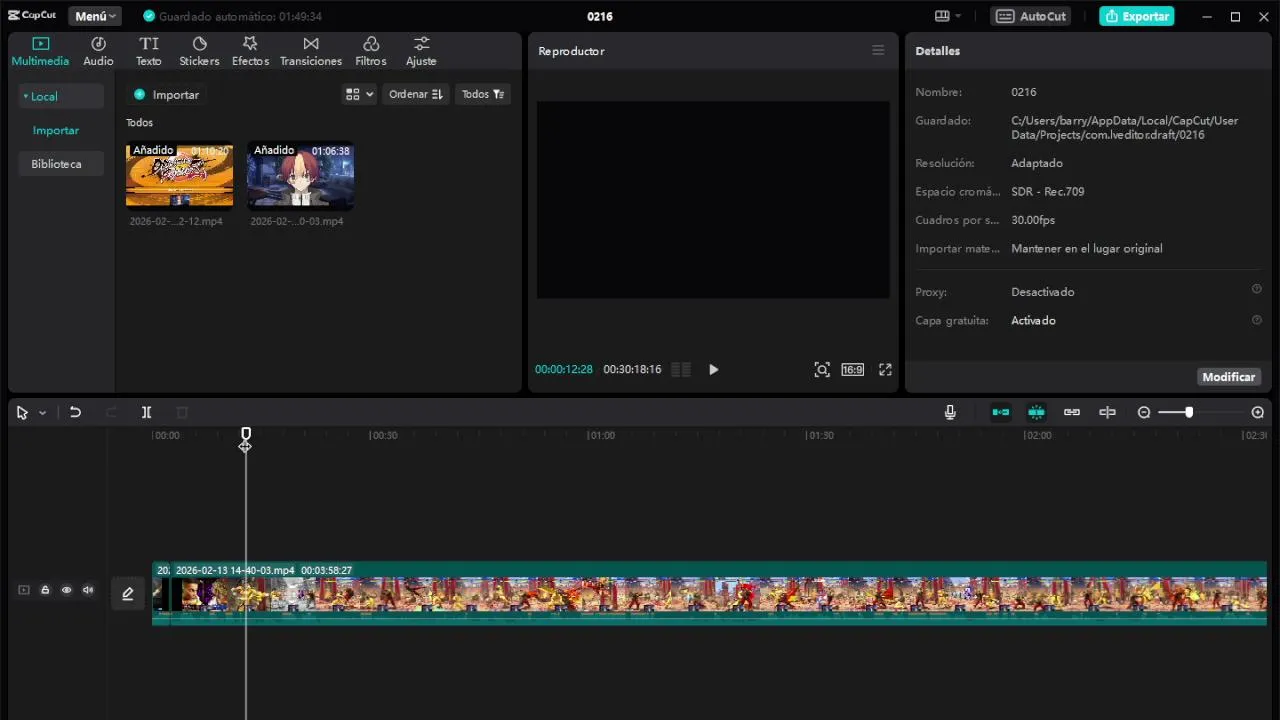Toggle clip linkage
Screen dimensions: 1280x720
tap(1072, 412)
